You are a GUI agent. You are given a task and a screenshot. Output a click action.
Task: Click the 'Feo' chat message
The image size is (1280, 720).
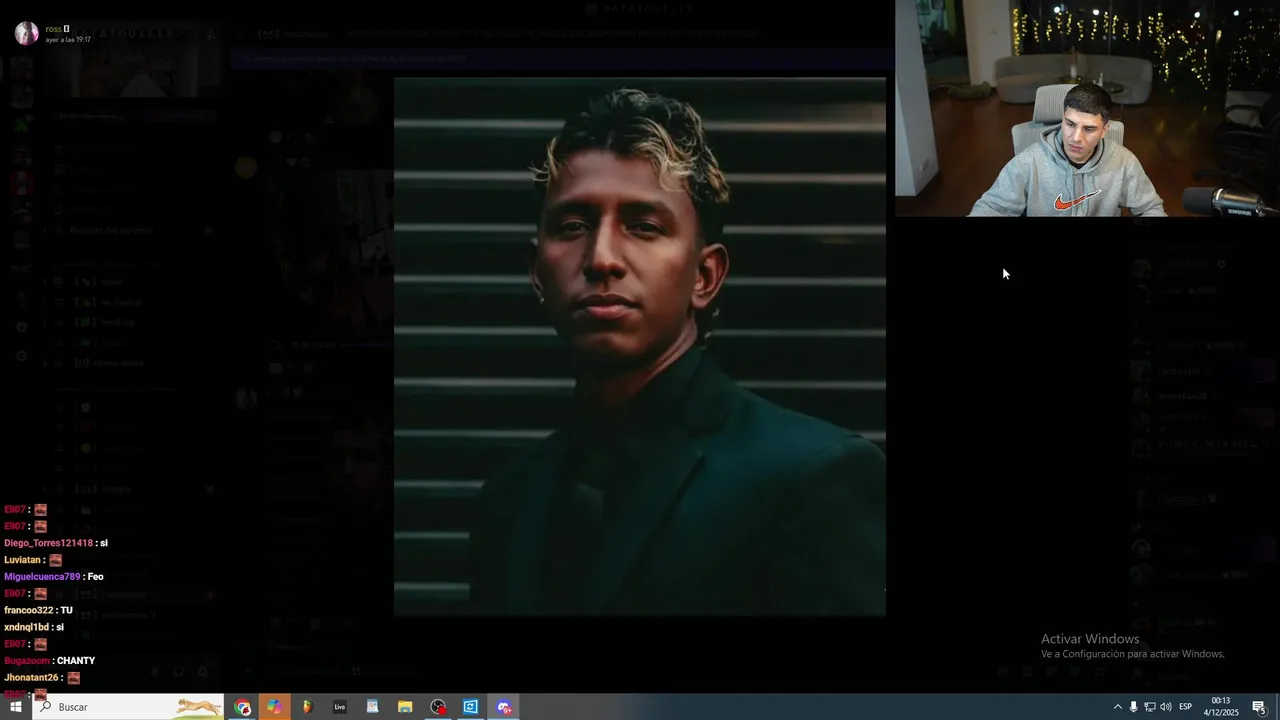tap(95, 577)
